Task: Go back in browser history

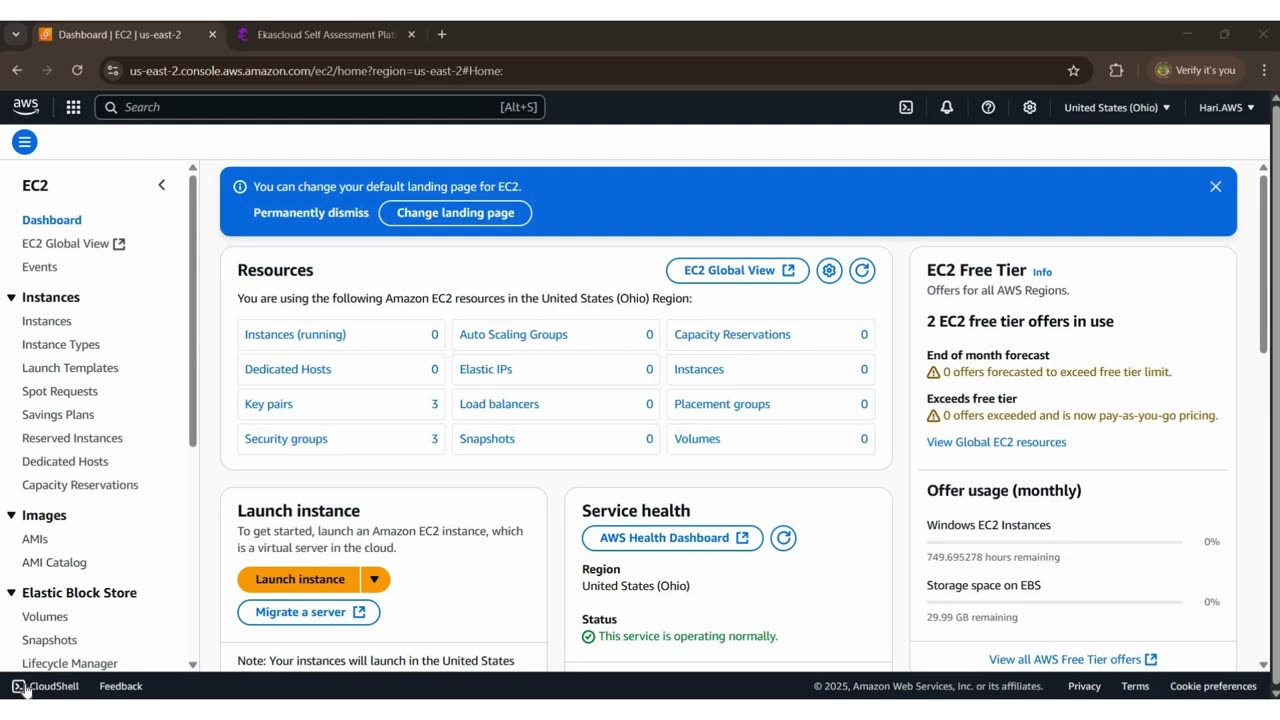Action: (x=17, y=70)
